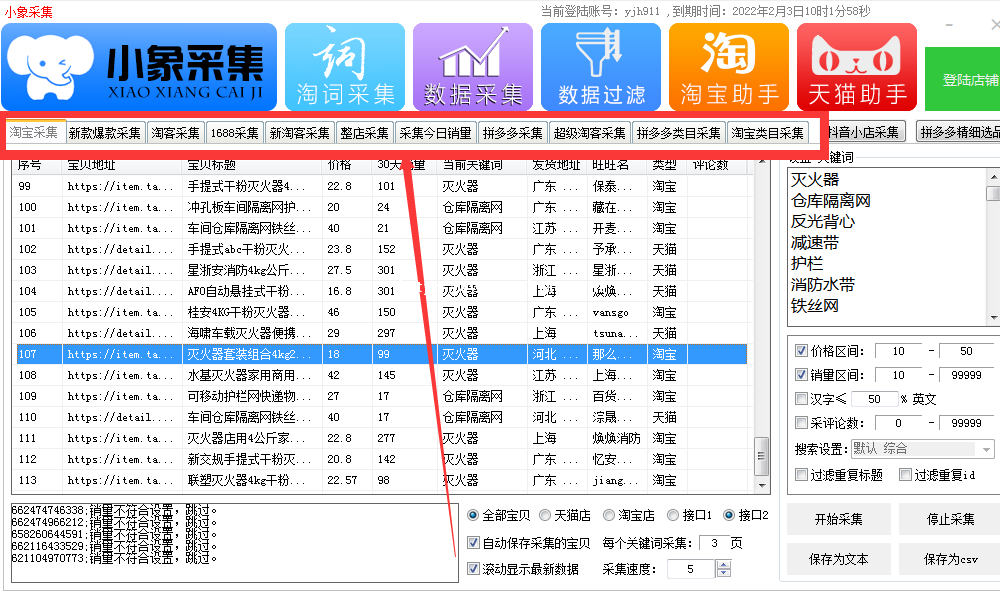Switch to the 超级淘客采集 tab
This screenshot has width=1000, height=601.
(589, 133)
